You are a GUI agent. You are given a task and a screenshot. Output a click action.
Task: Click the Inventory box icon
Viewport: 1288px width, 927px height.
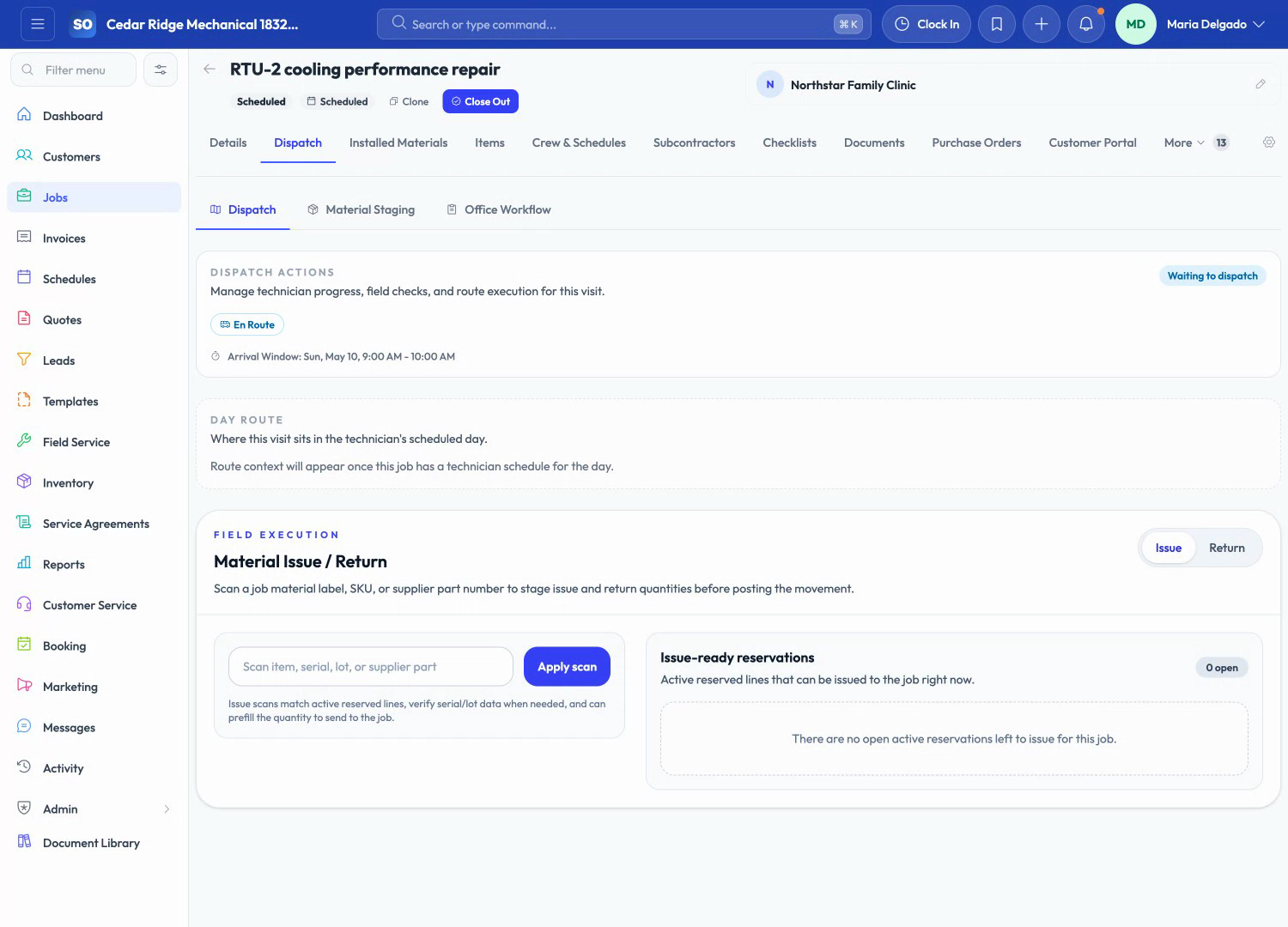click(x=24, y=482)
